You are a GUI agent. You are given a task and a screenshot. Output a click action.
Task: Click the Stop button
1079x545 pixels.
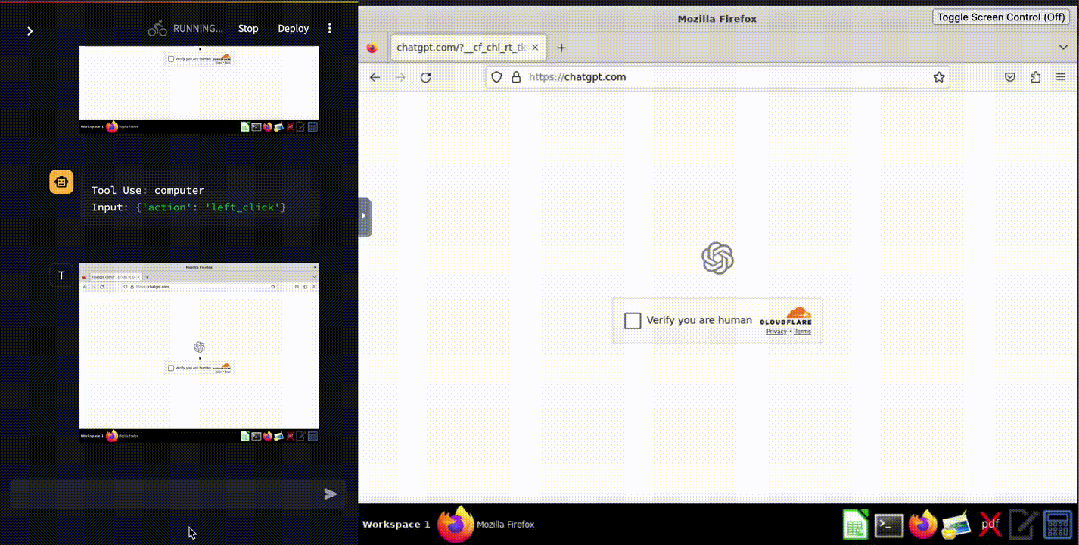(x=248, y=29)
